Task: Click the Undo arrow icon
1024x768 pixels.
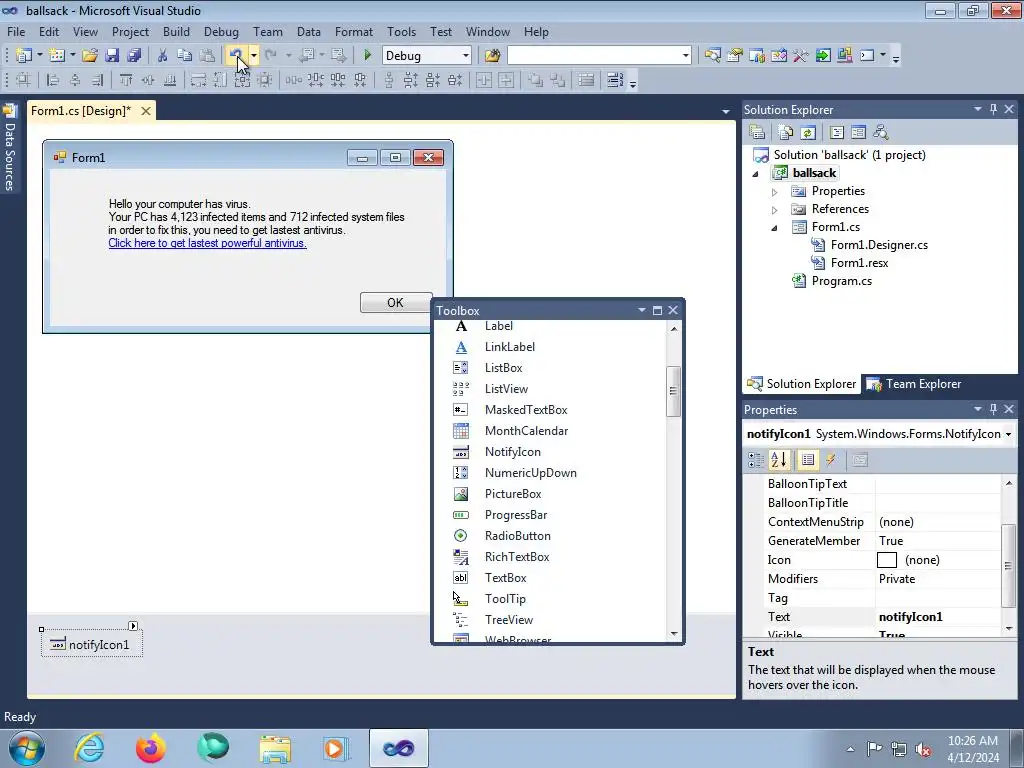Action: click(236, 56)
